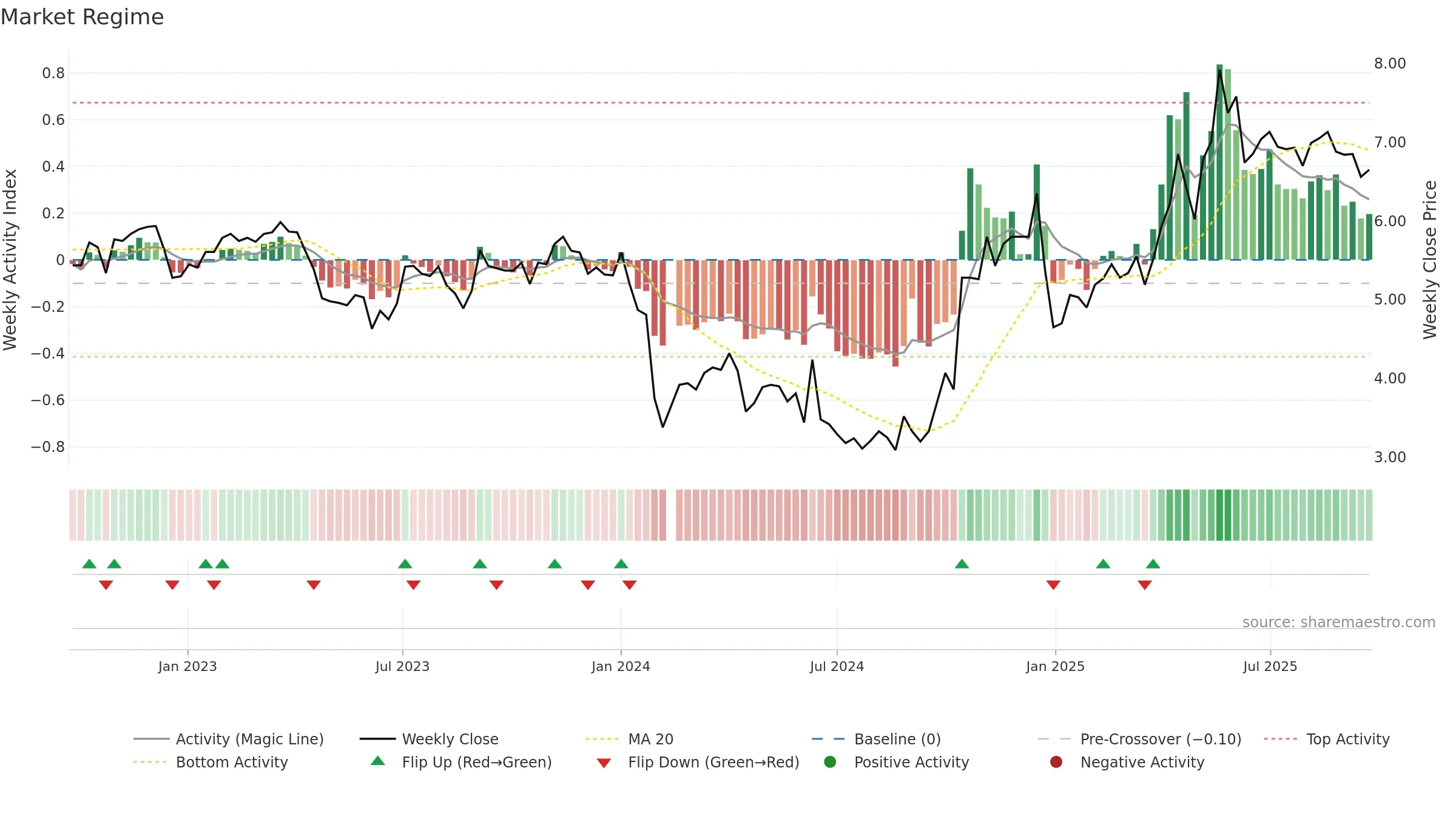The image size is (1456, 819).
Task: Click the Jan 2024 x-axis label
Action: (x=621, y=666)
